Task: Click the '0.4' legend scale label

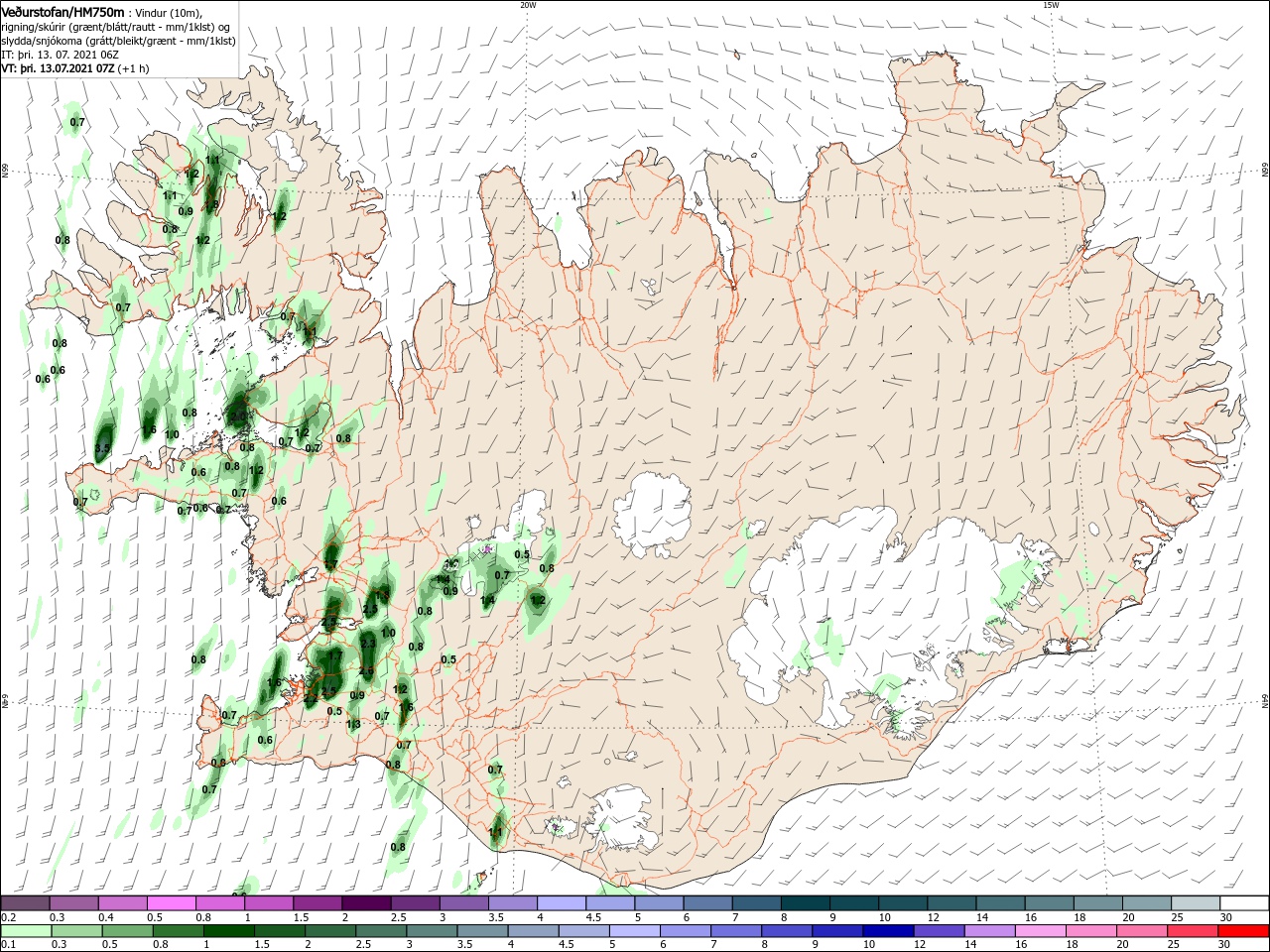Action: [x=106, y=917]
